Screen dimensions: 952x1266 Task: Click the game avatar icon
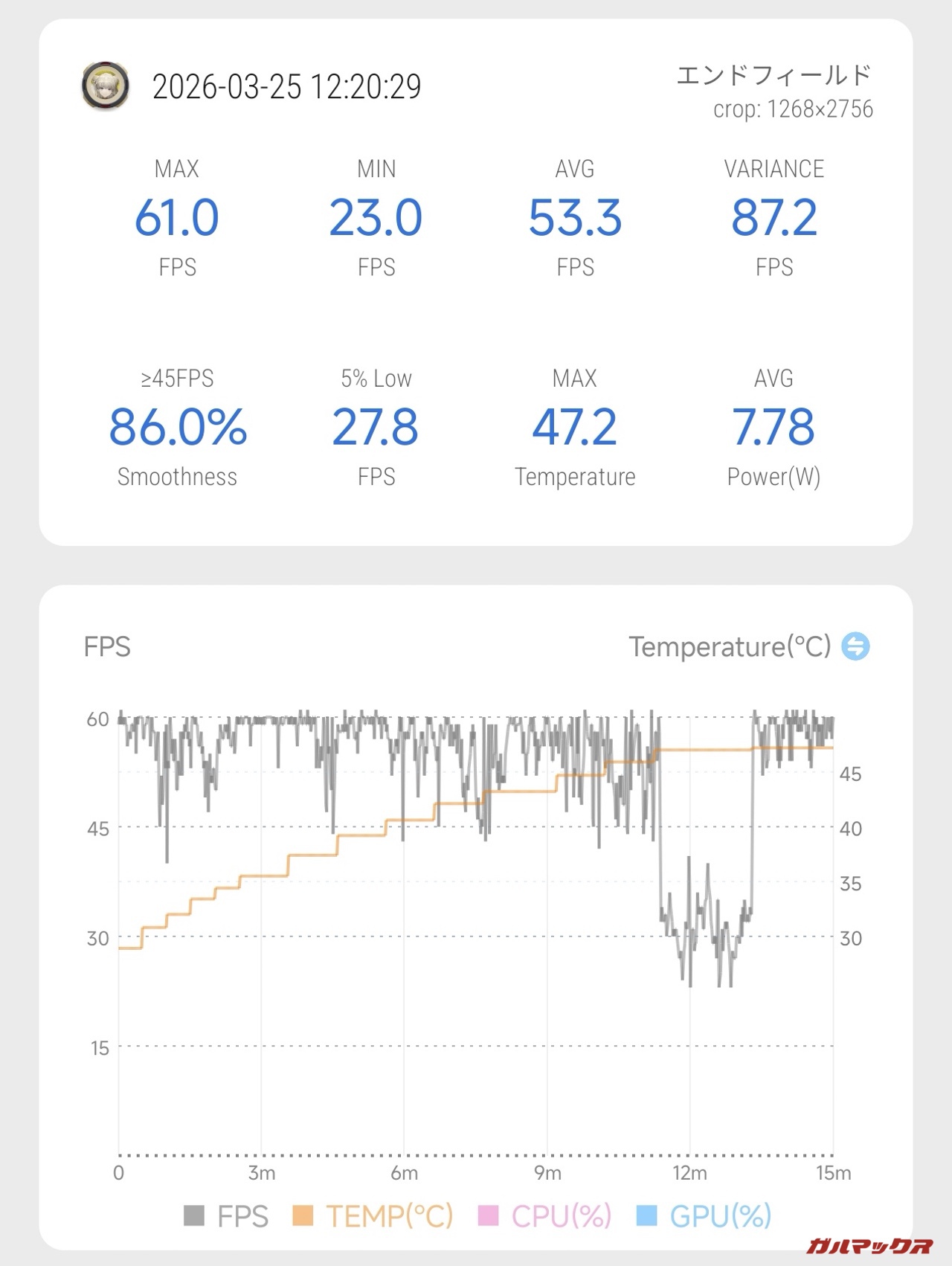click(x=106, y=86)
